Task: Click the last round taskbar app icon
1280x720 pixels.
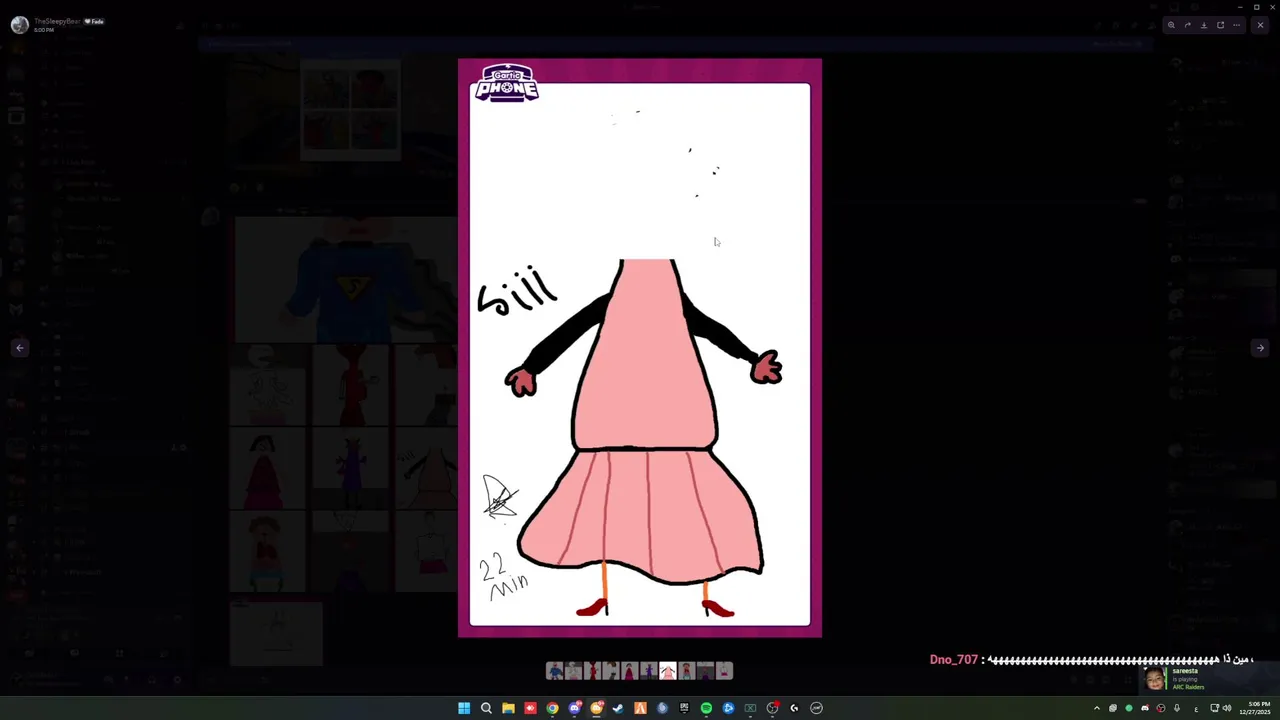Action: (x=816, y=708)
